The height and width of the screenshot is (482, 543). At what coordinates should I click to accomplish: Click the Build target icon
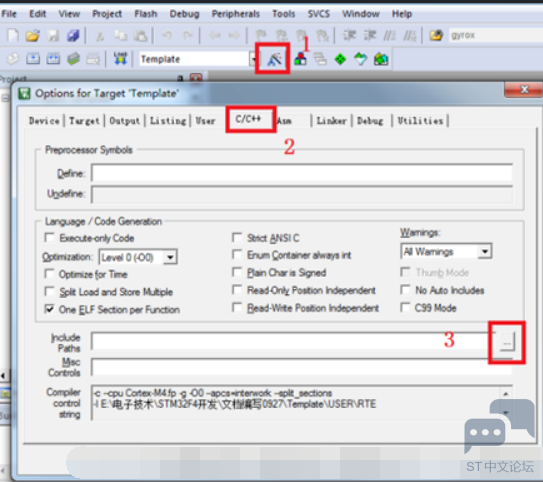(x=33, y=59)
